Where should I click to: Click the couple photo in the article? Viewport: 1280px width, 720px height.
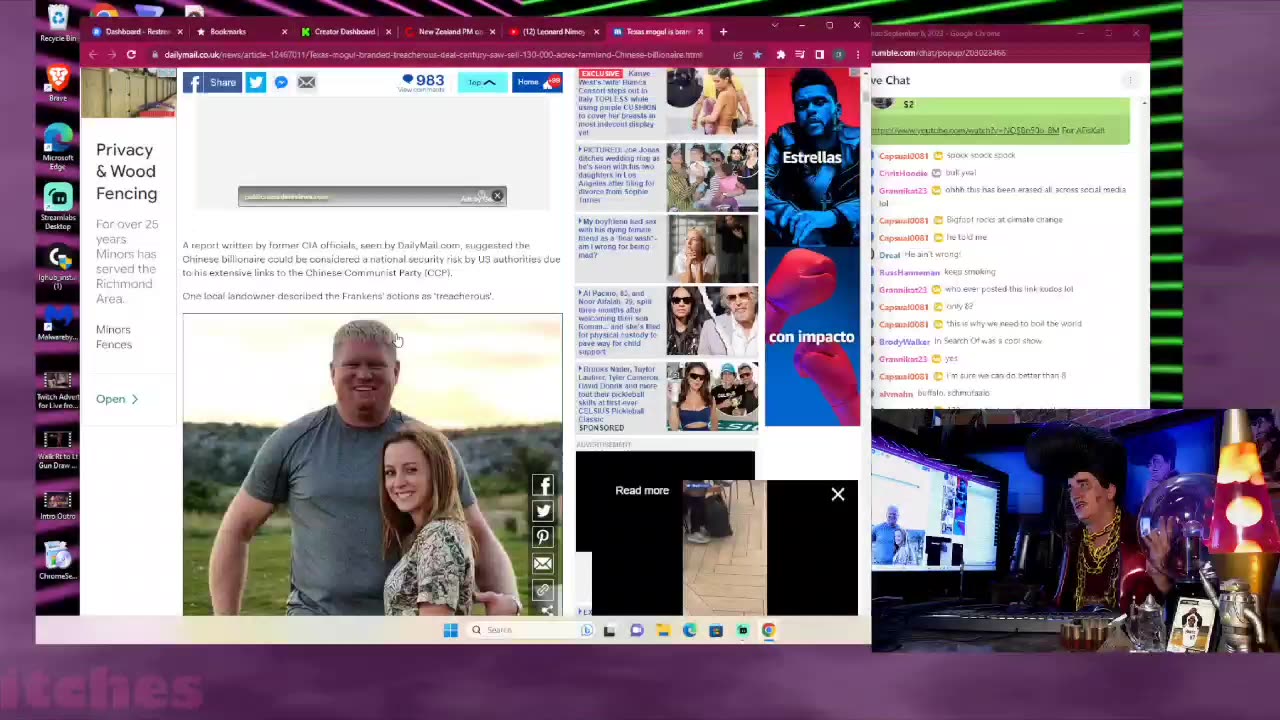[x=372, y=464]
